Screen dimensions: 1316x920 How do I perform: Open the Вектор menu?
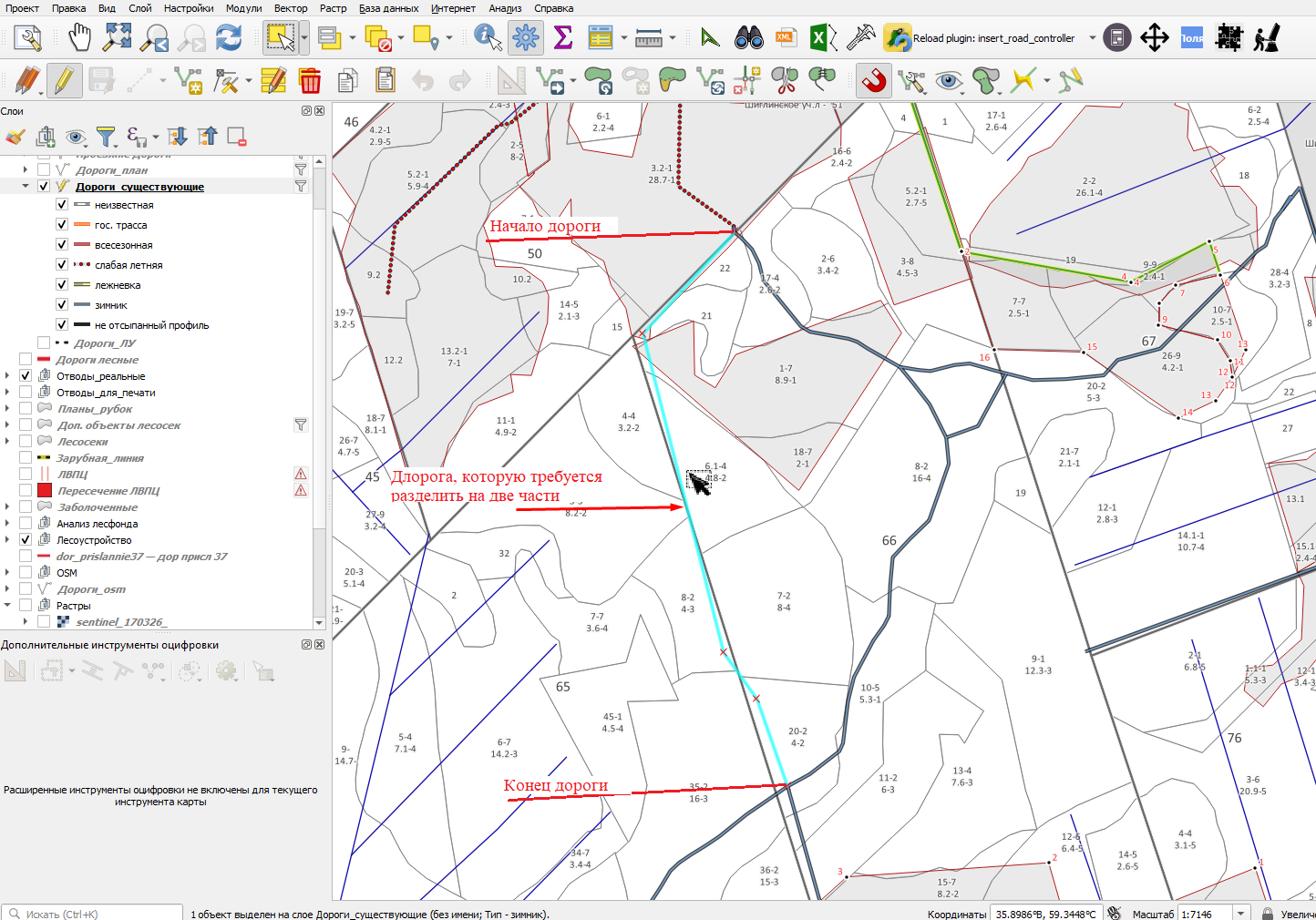click(x=291, y=8)
